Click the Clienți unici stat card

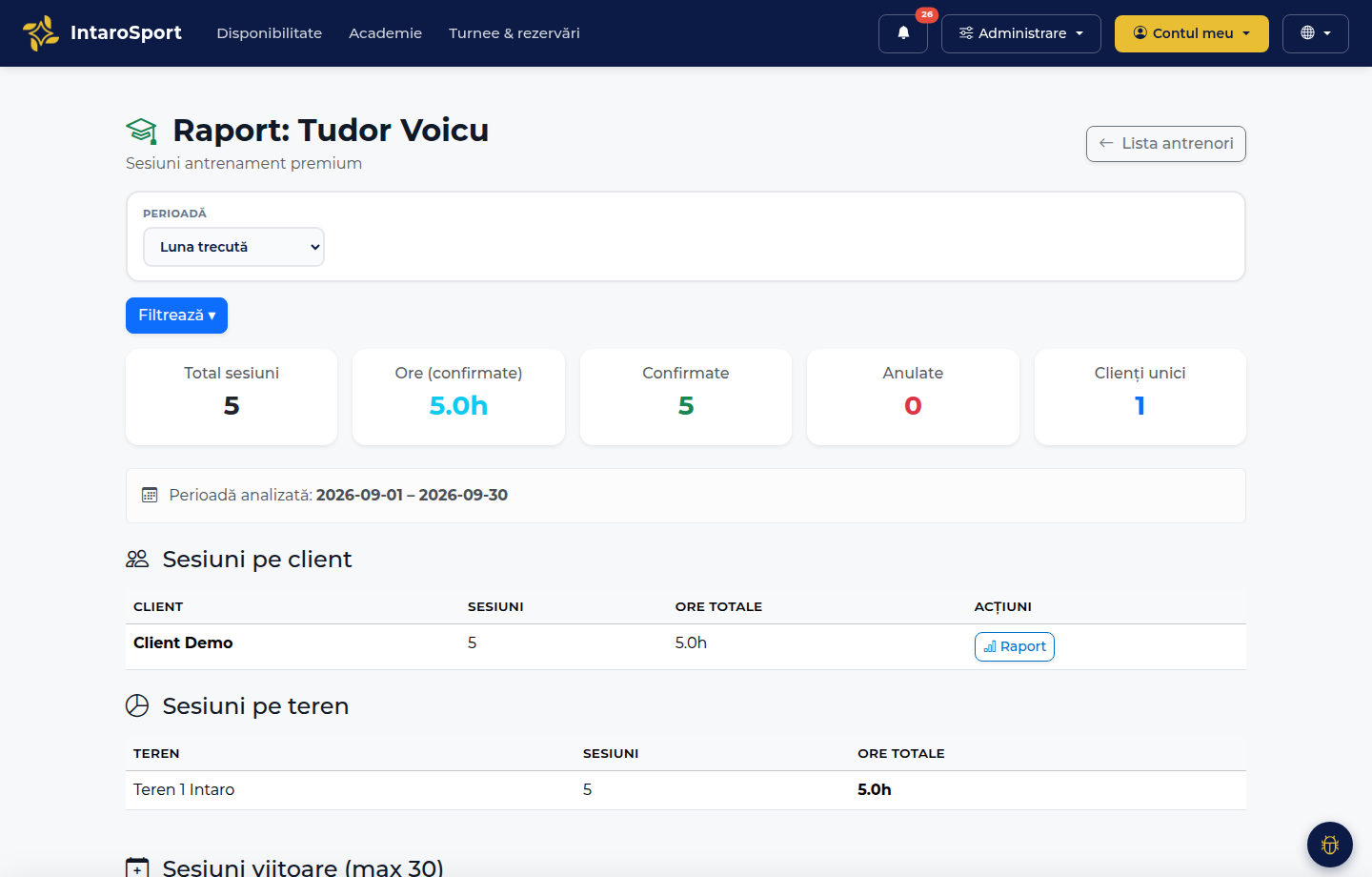click(x=1140, y=397)
